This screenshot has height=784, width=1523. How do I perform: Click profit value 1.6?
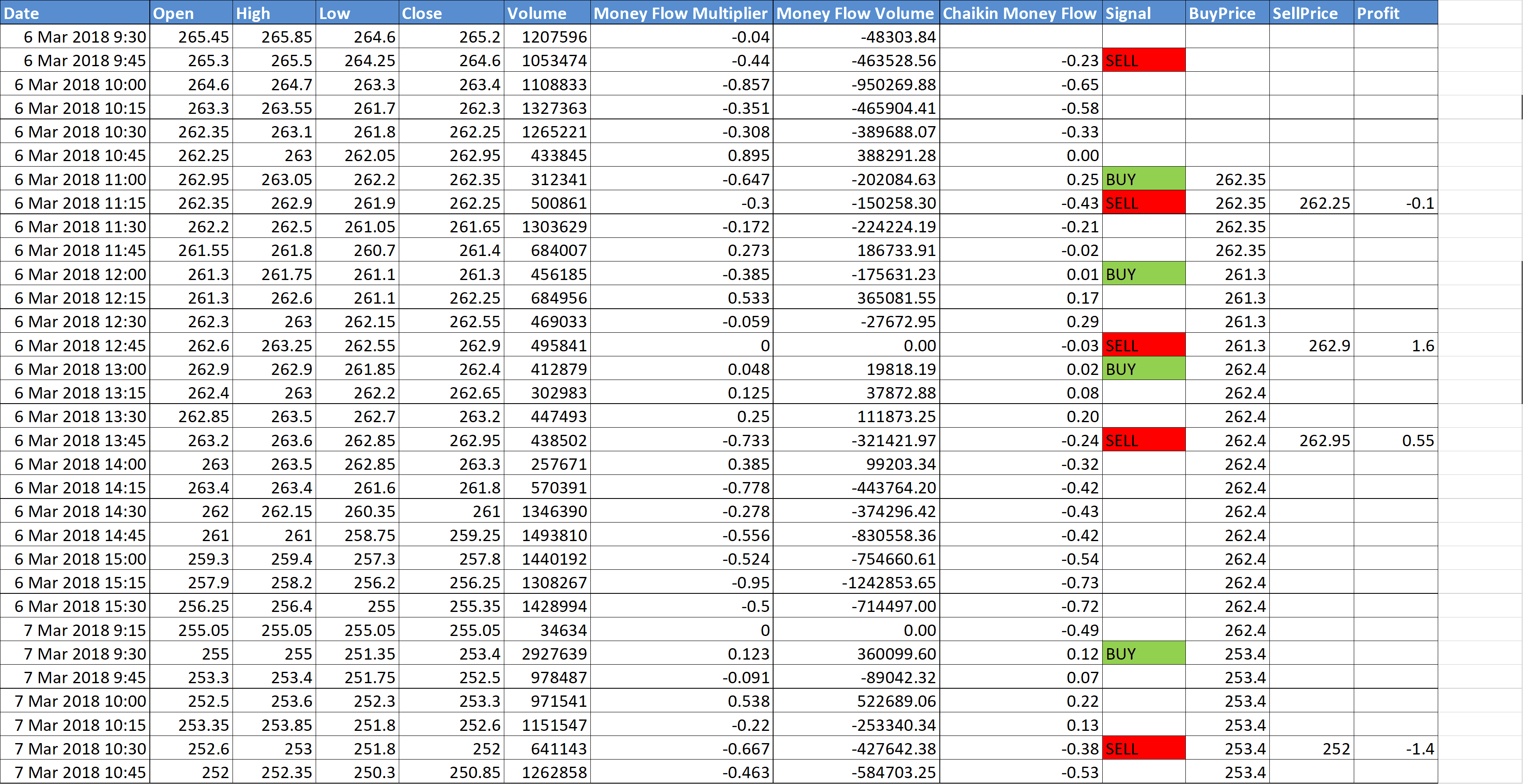1396,345
